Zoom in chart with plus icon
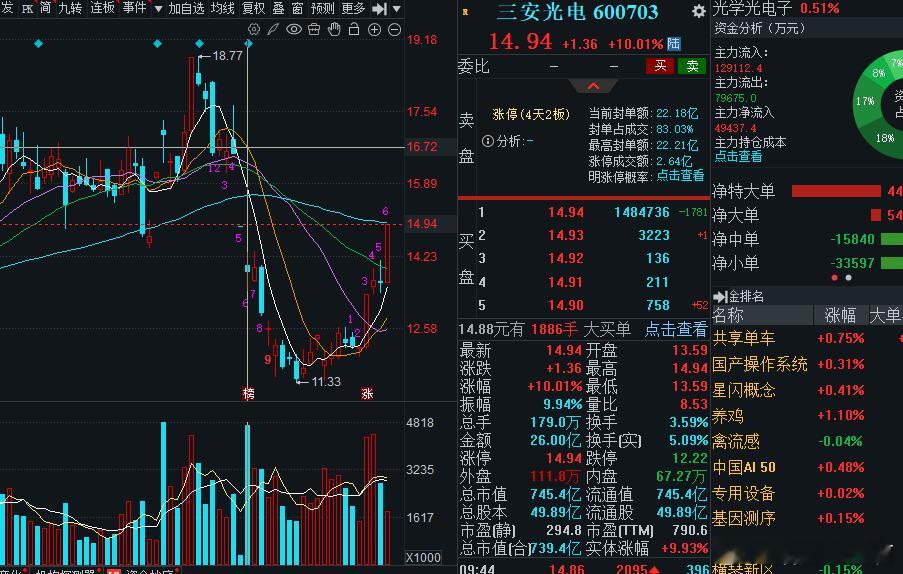This screenshot has height=574, width=903. pos(374,29)
